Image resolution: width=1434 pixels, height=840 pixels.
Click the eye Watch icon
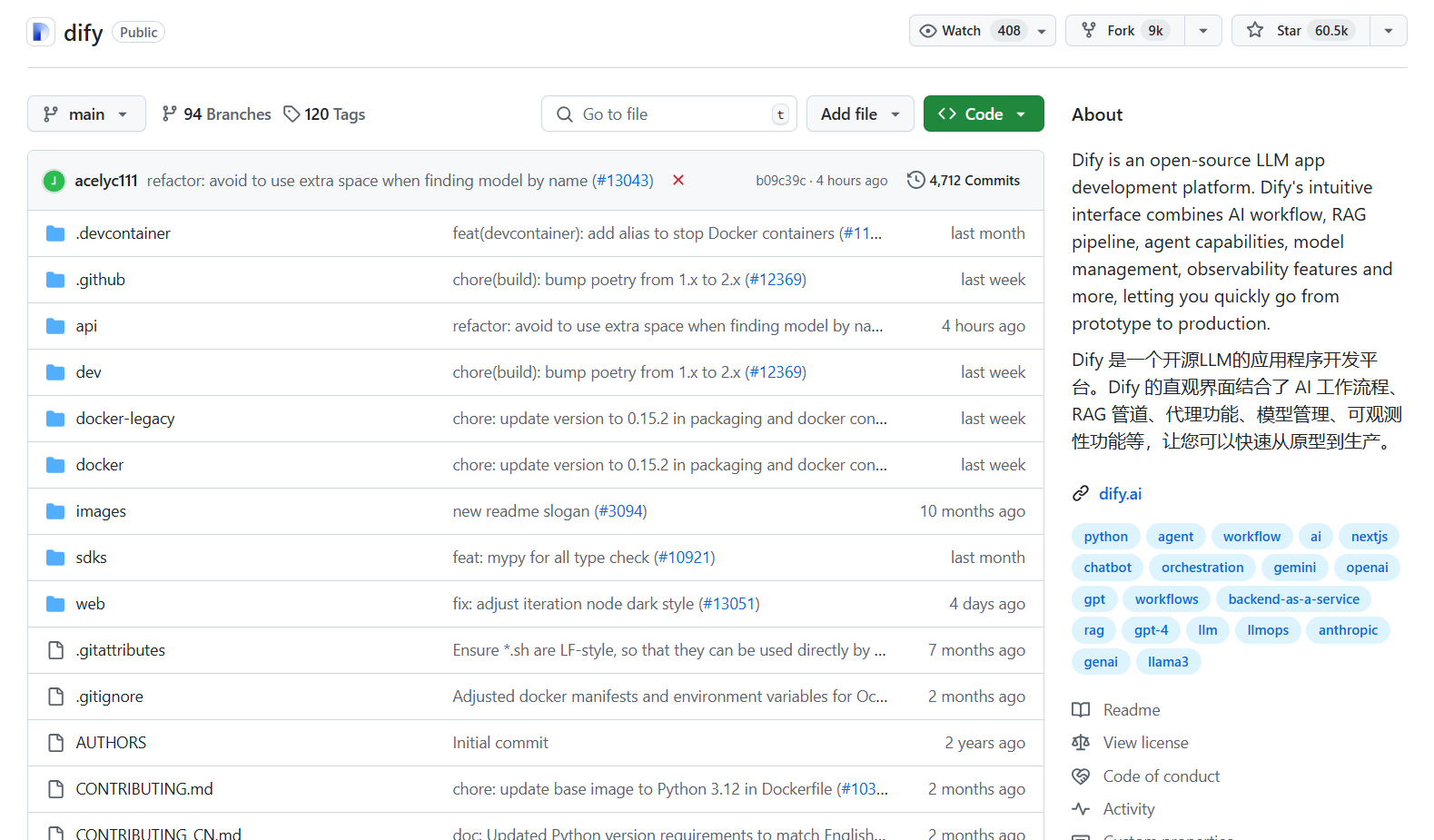927,31
